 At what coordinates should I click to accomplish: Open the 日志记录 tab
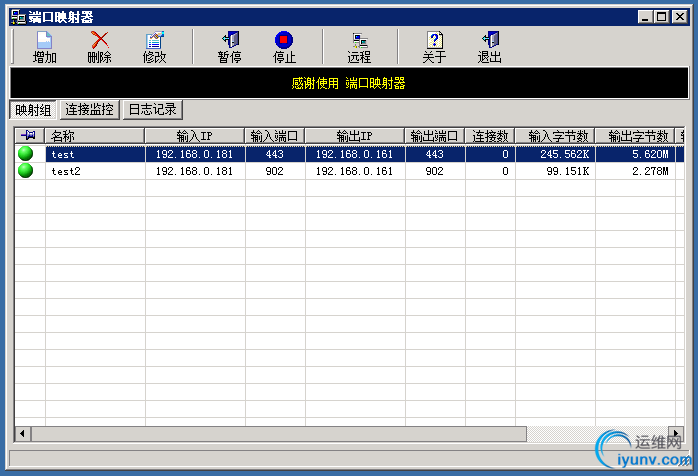pyautogui.click(x=152, y=110)
